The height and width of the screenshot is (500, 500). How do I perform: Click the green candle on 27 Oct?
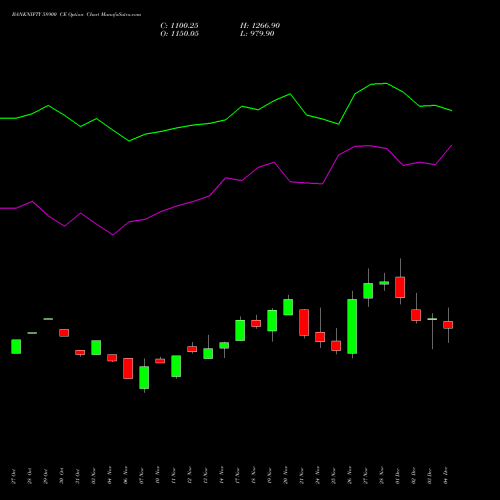pos(16,346)
